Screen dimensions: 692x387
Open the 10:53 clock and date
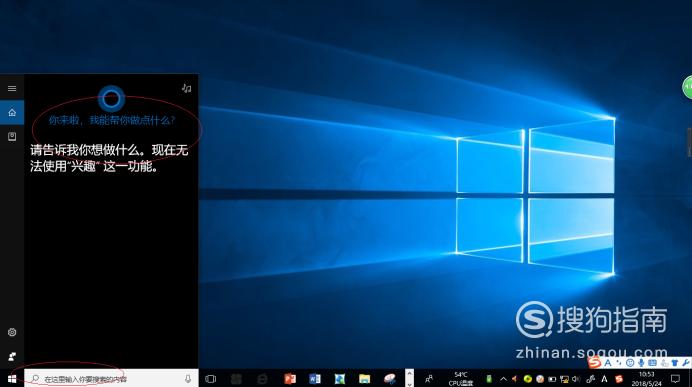click(x=647, y=379)
